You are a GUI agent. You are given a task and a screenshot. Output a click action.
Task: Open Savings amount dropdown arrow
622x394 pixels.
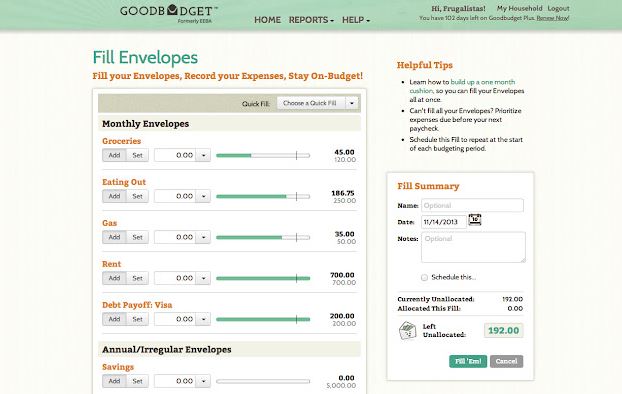pyautogui.click(x=203, y=381)
